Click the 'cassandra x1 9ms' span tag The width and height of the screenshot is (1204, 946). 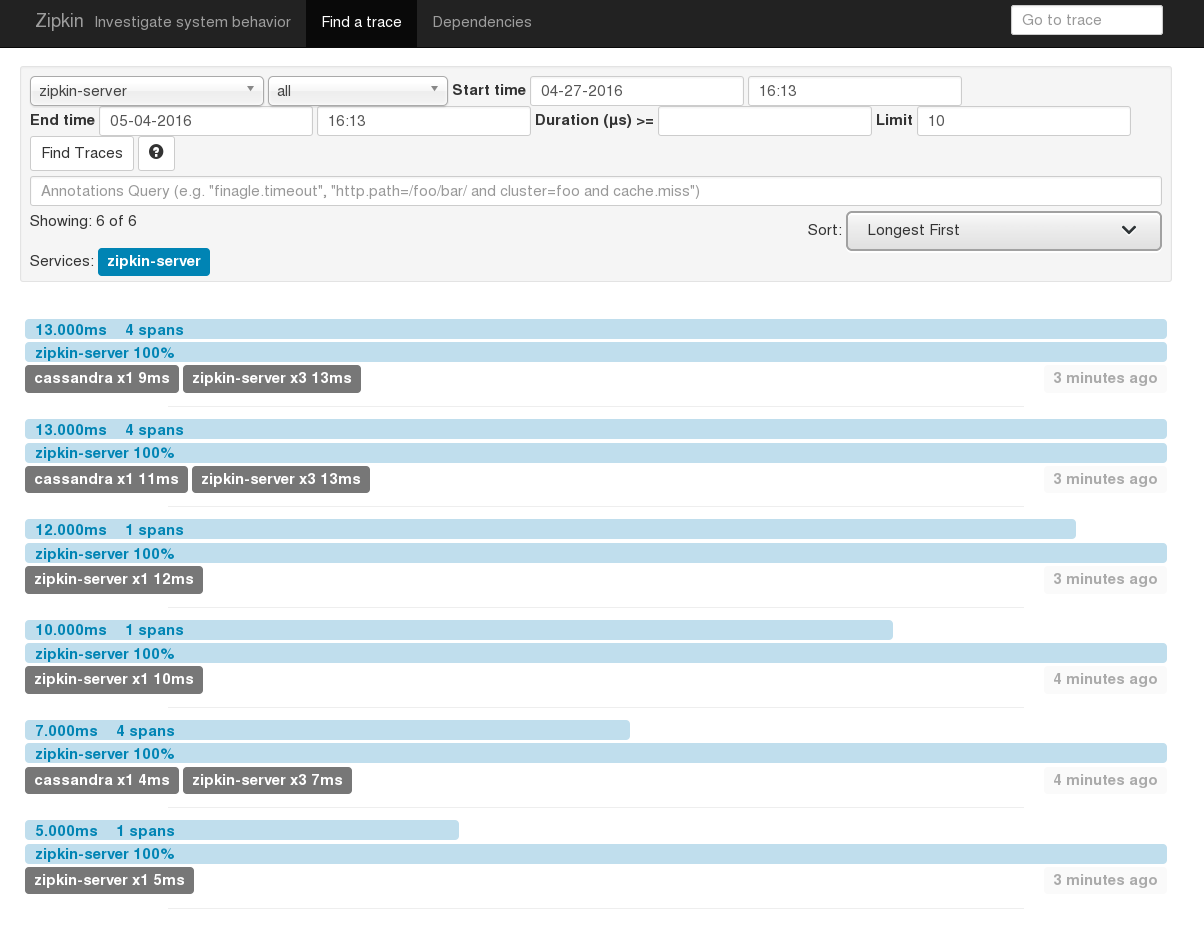click(x=101, y=378)
